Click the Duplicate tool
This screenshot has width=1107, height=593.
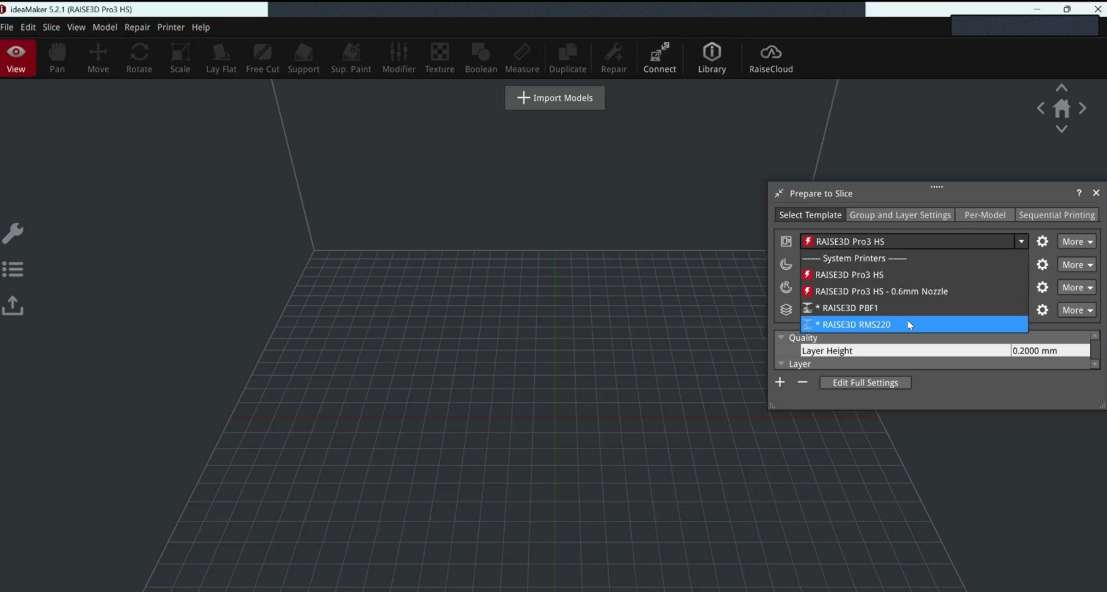tap(568, 58)
